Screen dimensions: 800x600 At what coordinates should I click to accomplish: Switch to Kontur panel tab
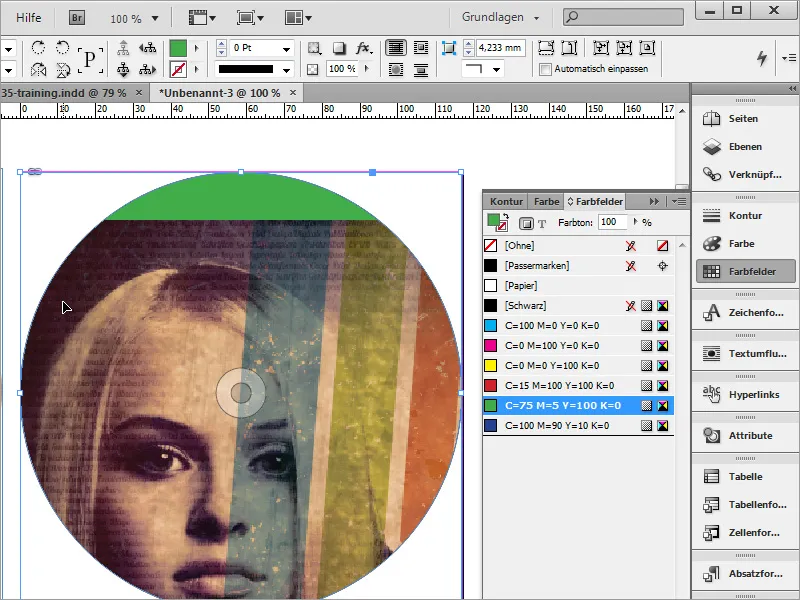click(506, 202)
